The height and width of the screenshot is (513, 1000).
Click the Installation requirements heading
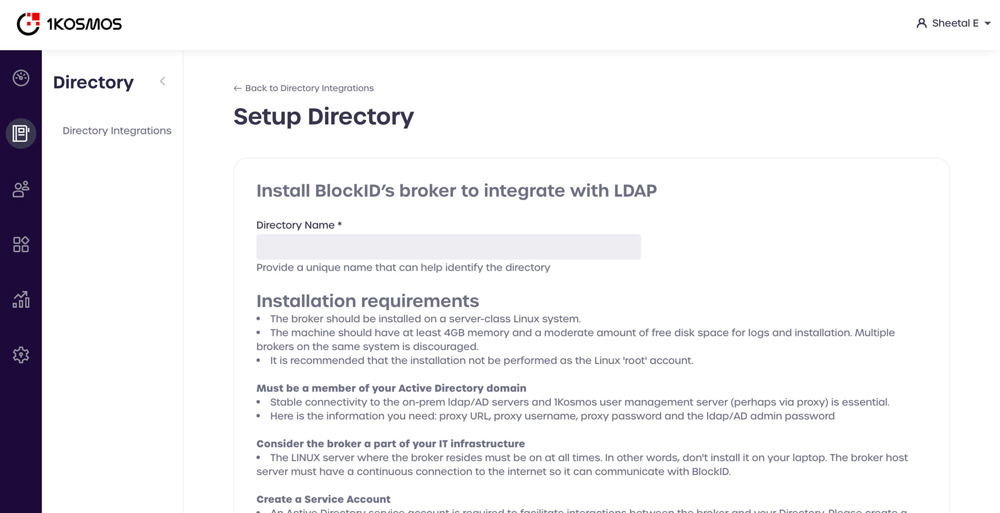367,301
